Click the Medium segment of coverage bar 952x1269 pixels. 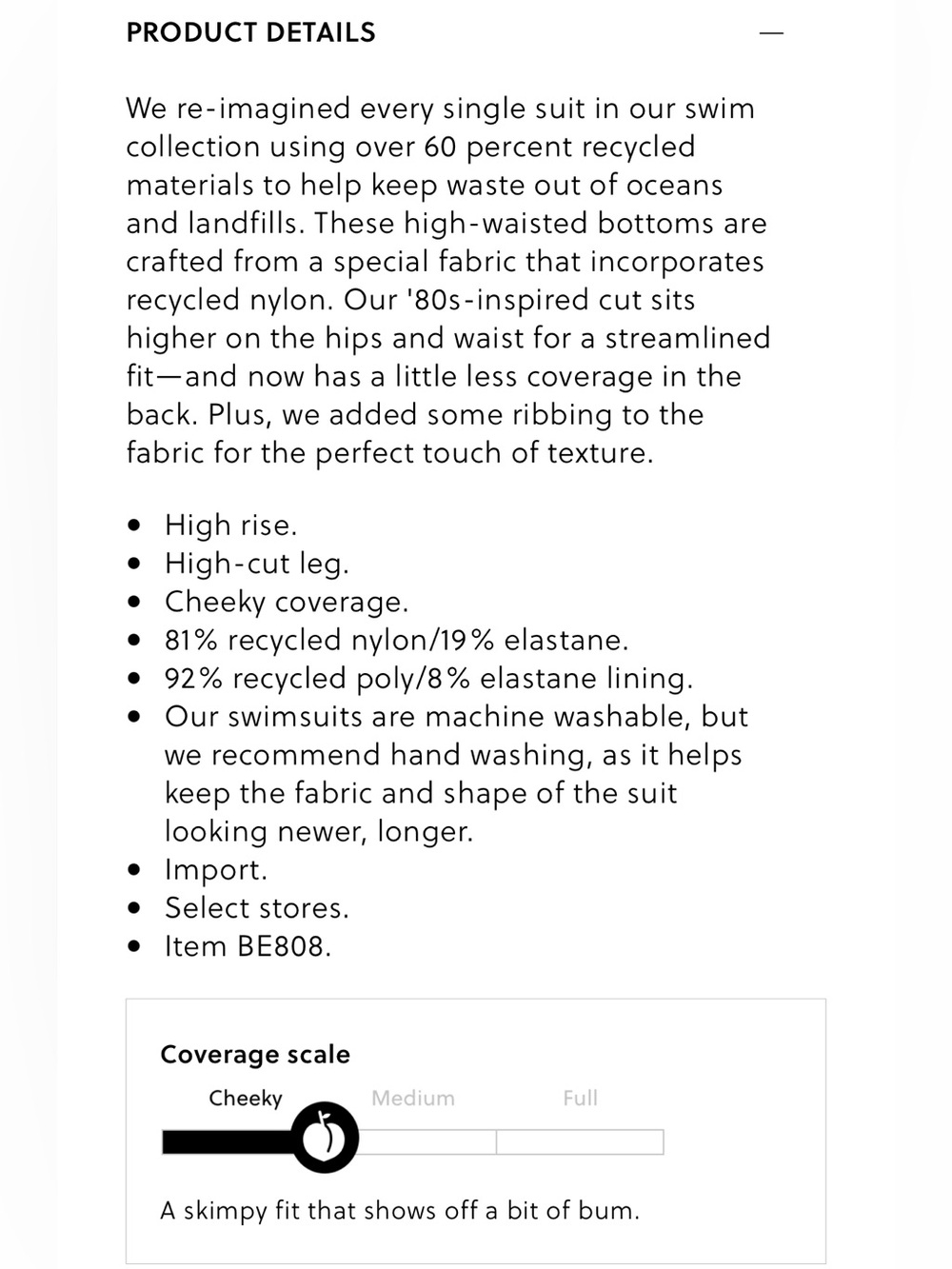(426, 1141)
